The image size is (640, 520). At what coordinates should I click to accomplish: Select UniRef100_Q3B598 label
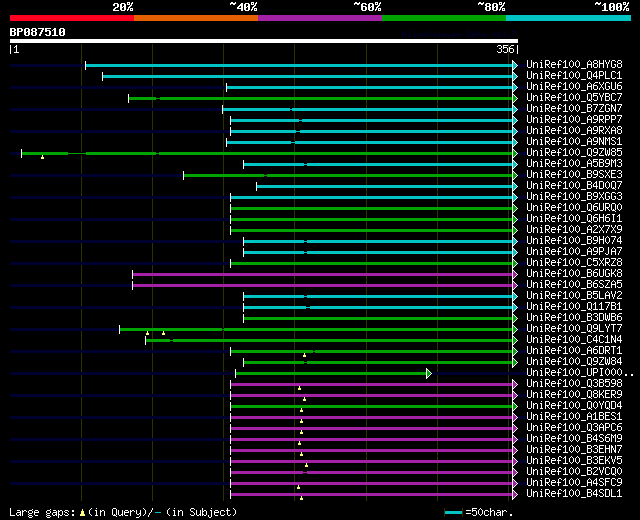pyautogui.click(x=574, y=384)
